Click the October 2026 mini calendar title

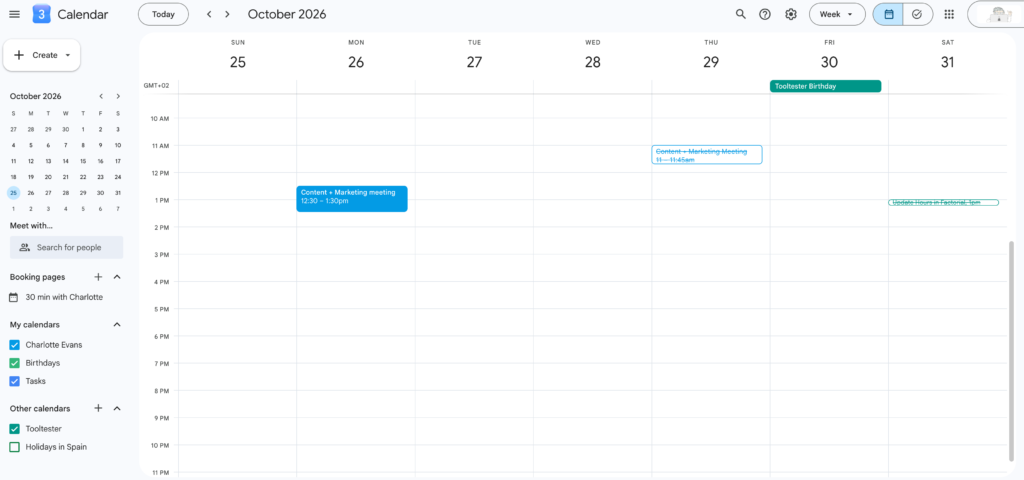click(x=35, y=96)
